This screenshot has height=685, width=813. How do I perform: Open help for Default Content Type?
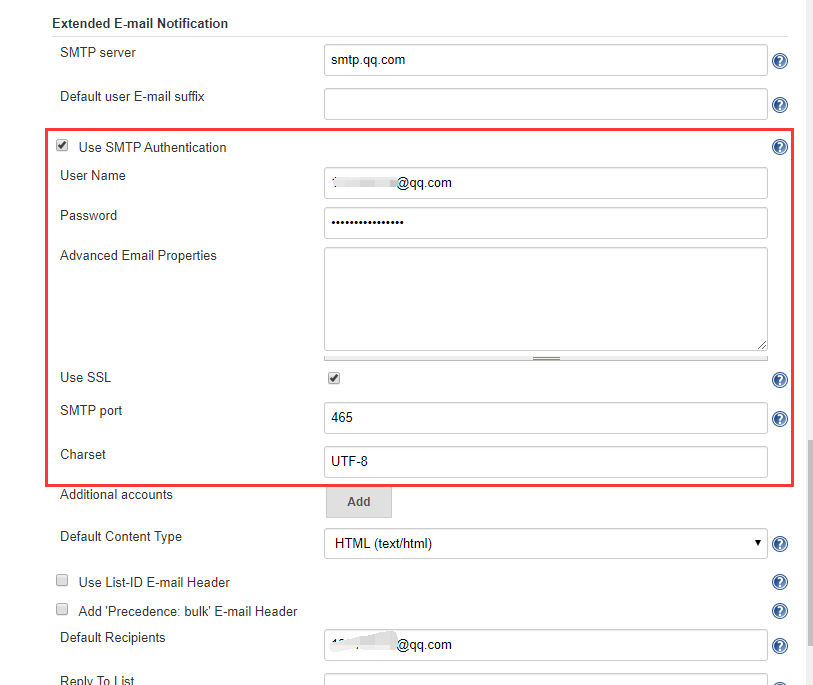(x=780, y=544)
